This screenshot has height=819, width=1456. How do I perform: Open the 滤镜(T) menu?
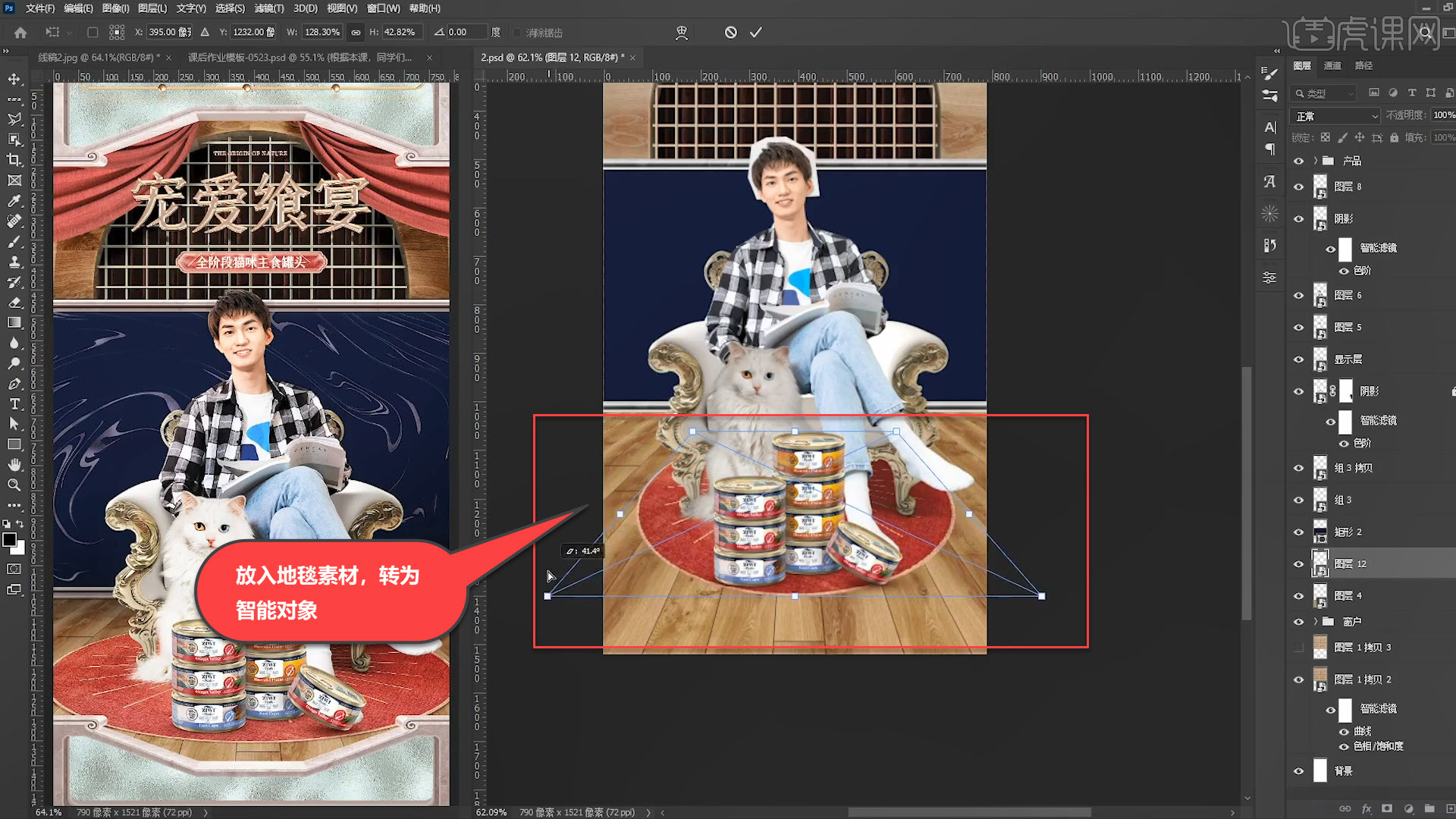pos(268,8)
